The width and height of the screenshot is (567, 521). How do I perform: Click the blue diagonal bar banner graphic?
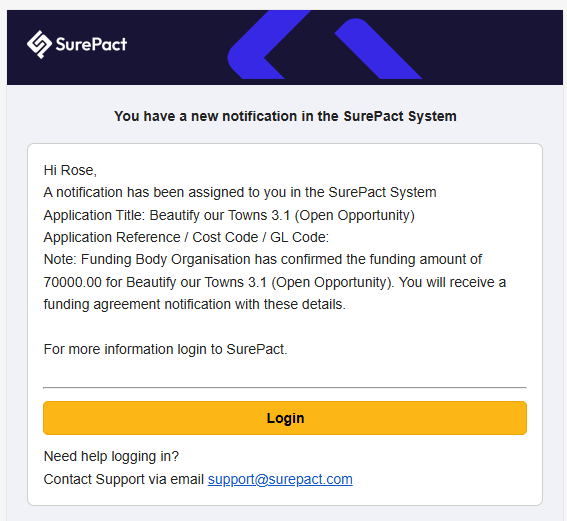pyautogui.click(x=378, y=48)
